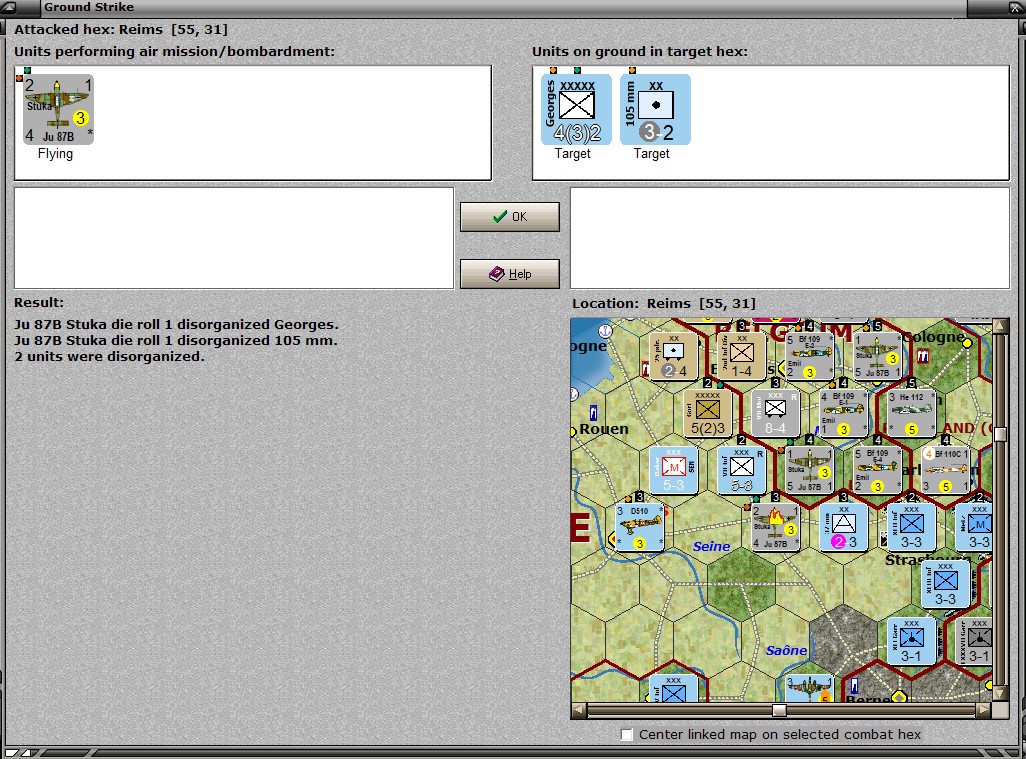Select the 3-3 infantry counter below Strasbourg label
This screenshot has width=1026, height=759.
[x=946, y=584]
